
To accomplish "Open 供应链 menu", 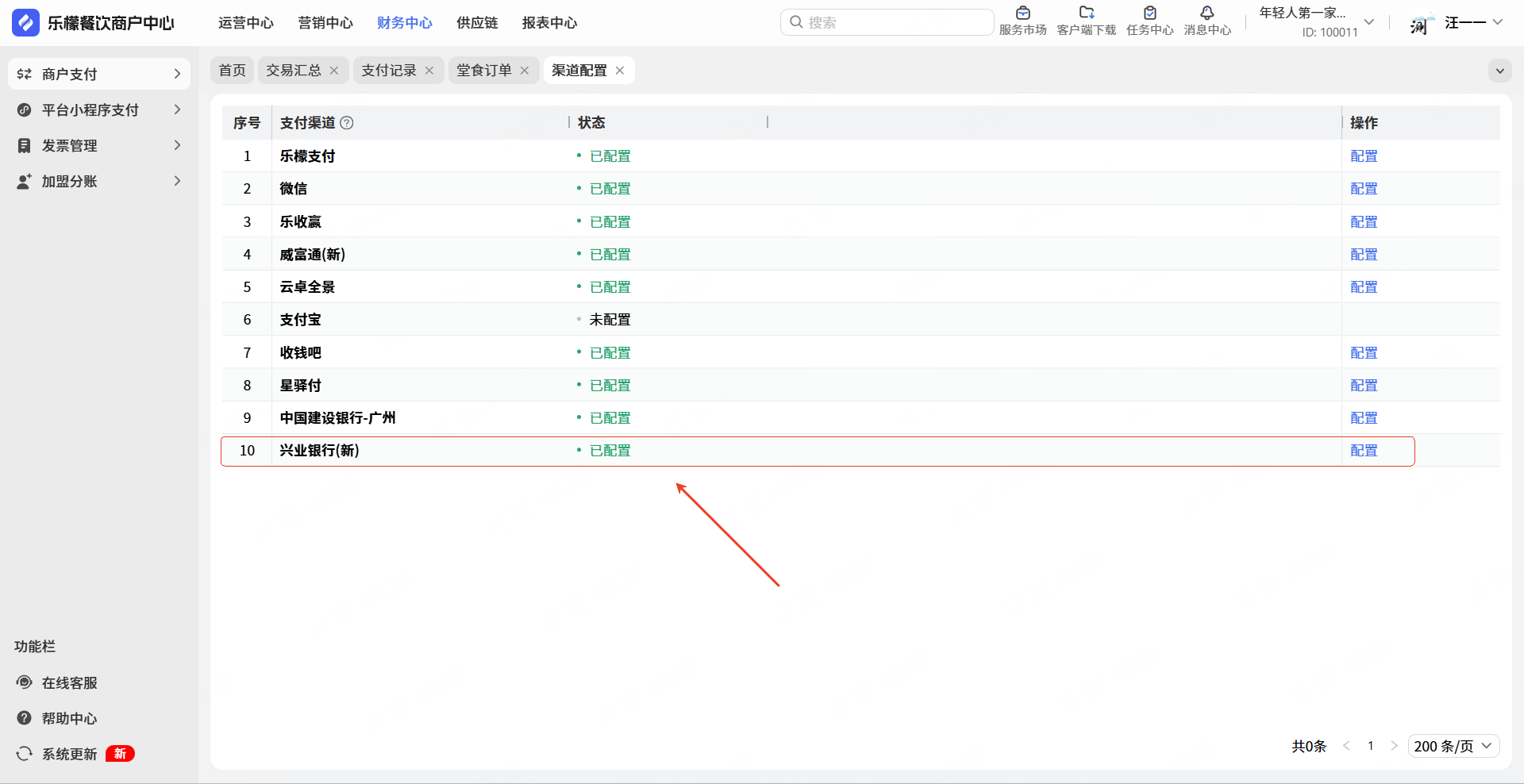I will click(477, 23).
